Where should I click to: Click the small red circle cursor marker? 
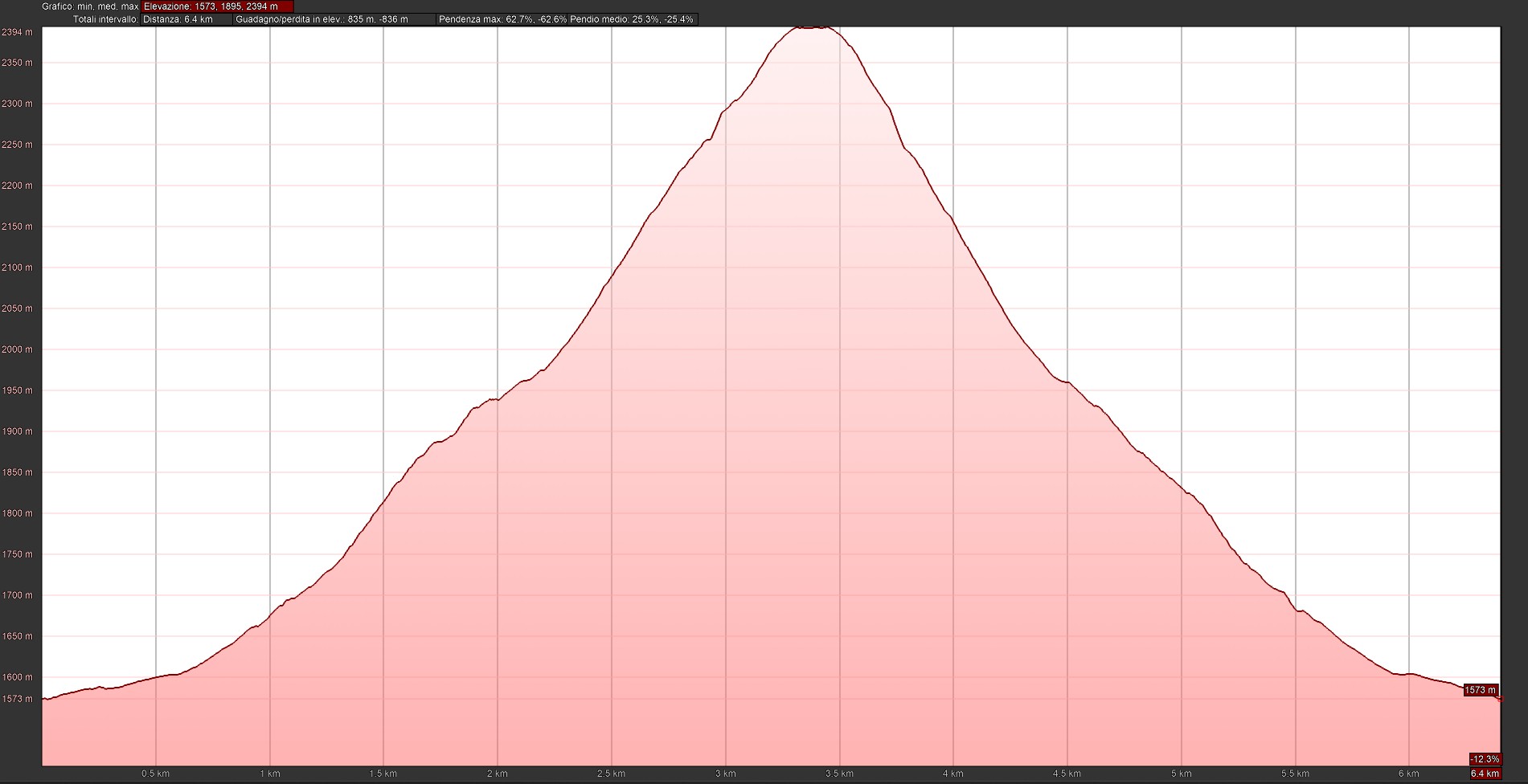pos(1500,700)
